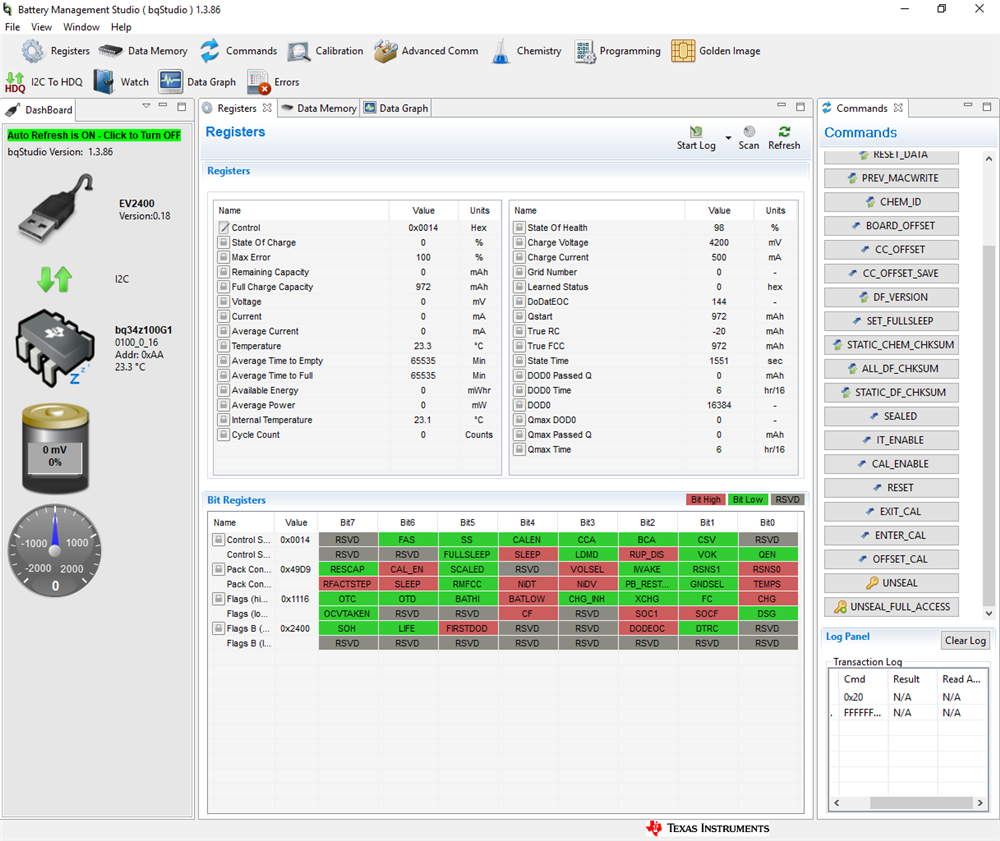1000x841 pixels.
Task: Toggle lock on Cycle Count register
Action: (223, 434)
